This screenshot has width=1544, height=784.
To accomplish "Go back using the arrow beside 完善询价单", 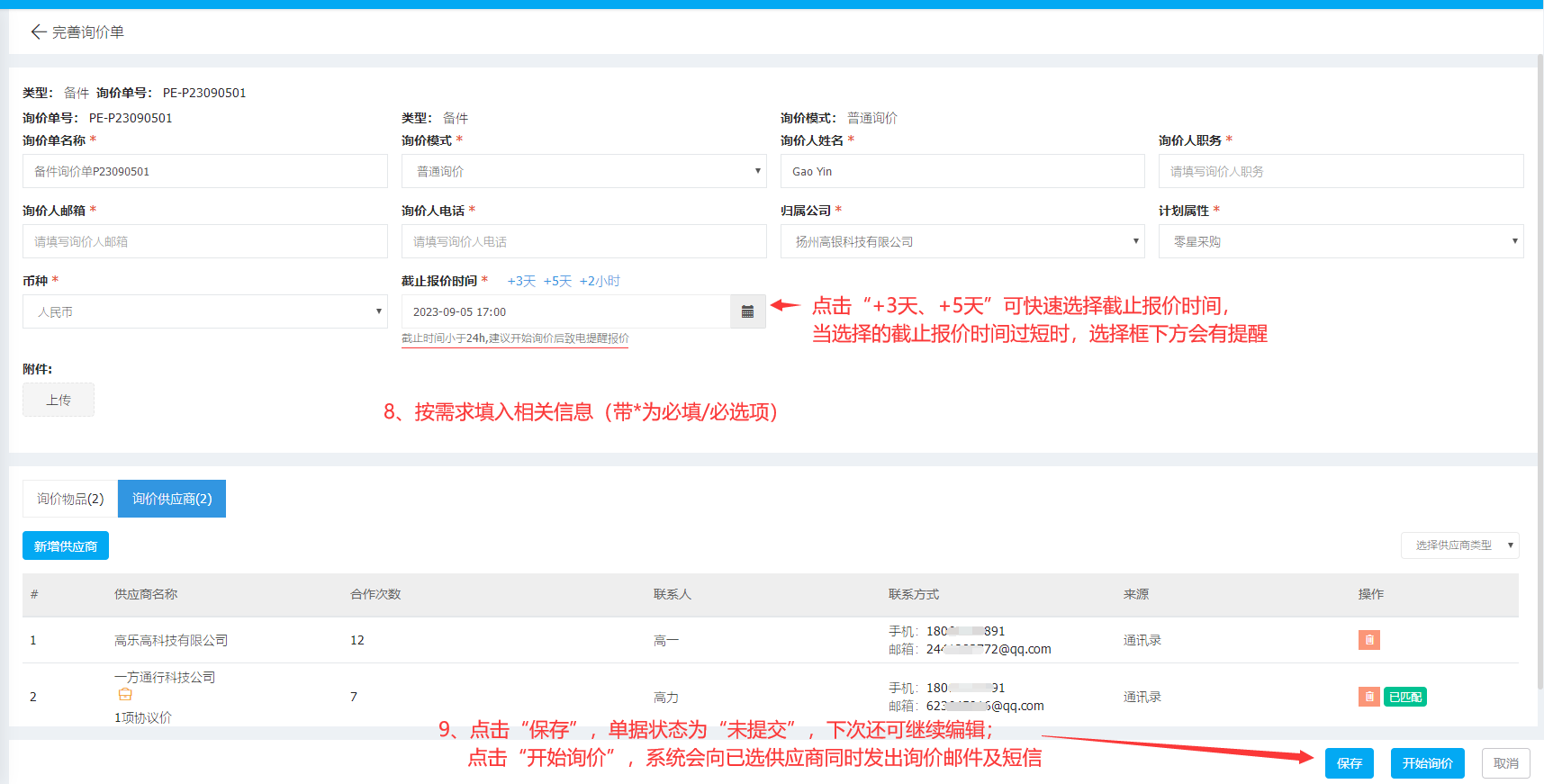I will coord(38,32).
